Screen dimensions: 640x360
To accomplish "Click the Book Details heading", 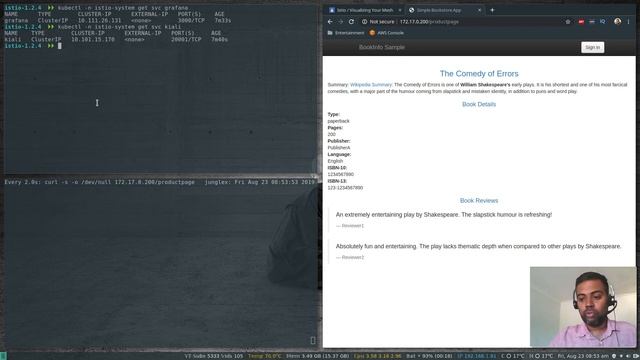I will (479, 104).
